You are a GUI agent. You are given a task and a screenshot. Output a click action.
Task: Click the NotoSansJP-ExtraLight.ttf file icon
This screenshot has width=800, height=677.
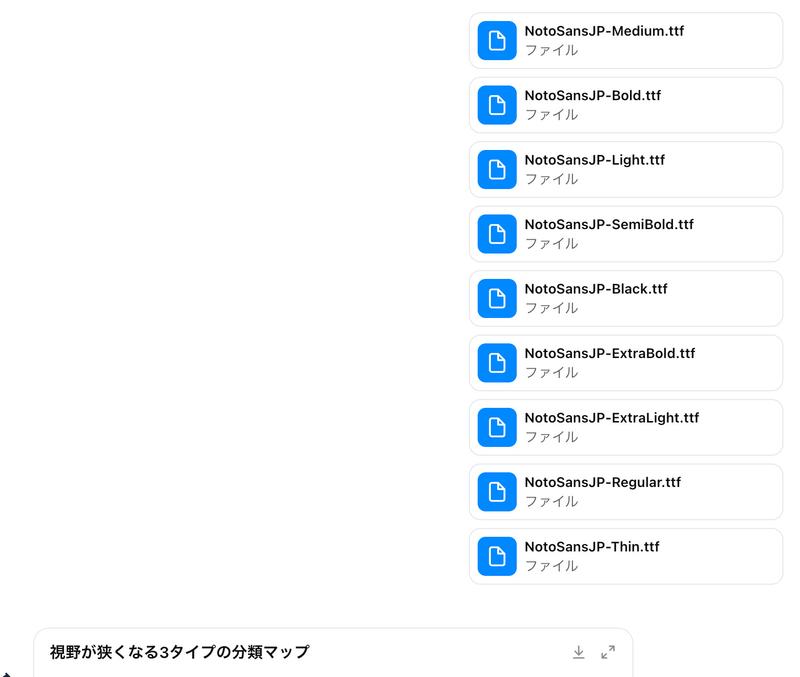[x=497, y=427]
